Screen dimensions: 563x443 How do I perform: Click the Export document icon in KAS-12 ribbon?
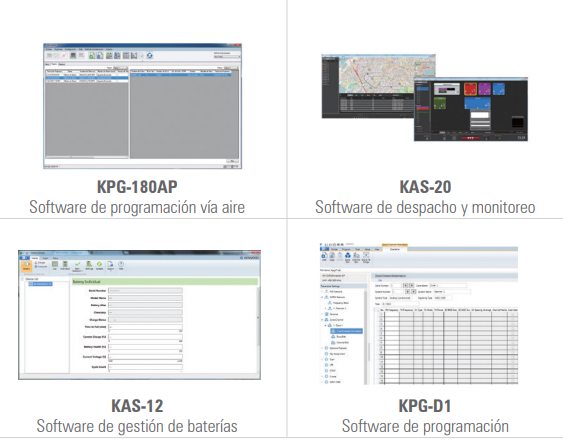point(111,265)
